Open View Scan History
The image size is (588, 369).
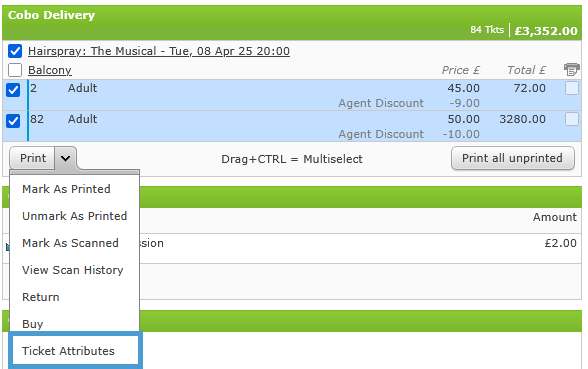[73, 270]
